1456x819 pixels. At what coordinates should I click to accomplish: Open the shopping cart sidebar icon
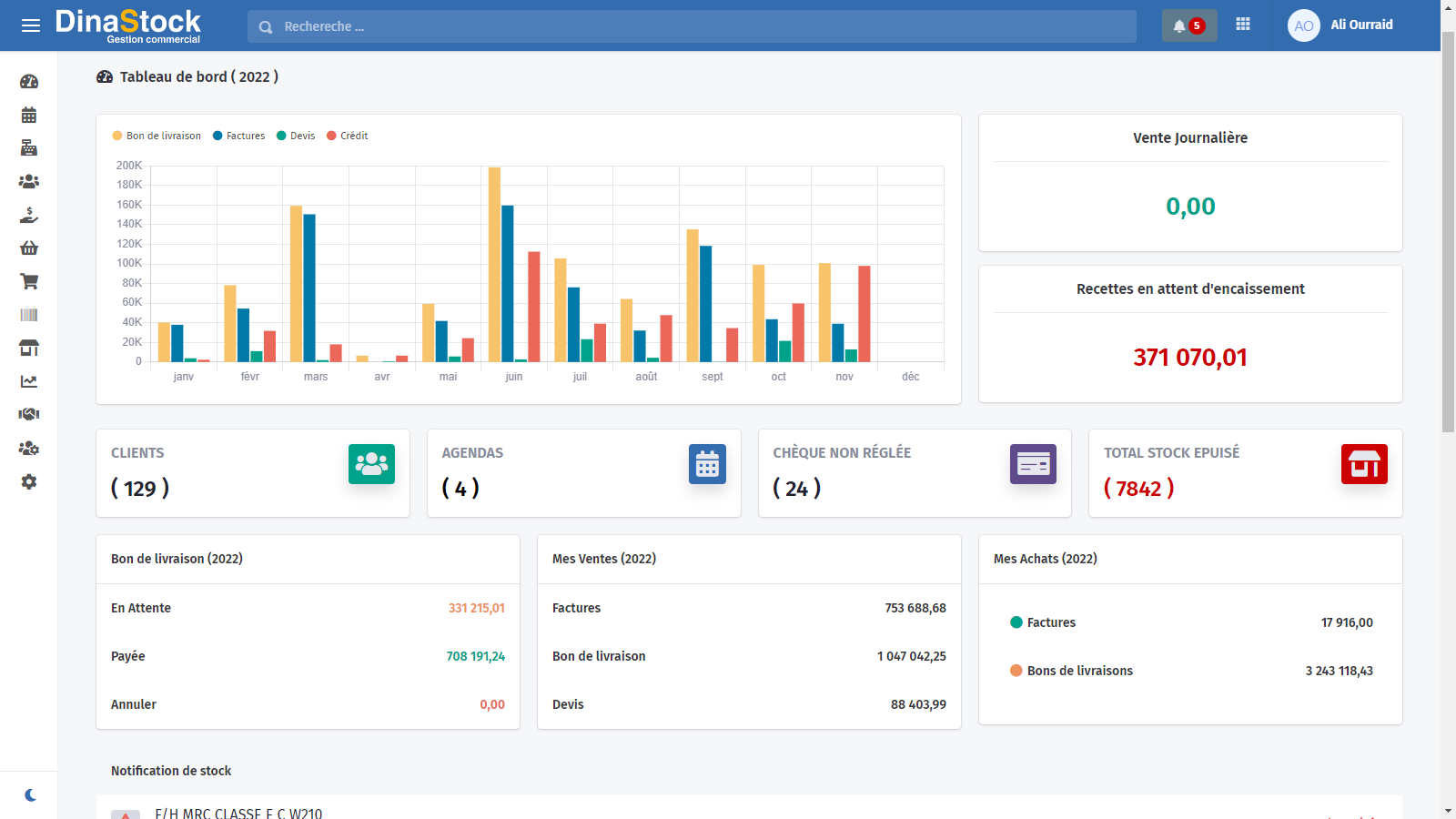(x=29, y=282)
